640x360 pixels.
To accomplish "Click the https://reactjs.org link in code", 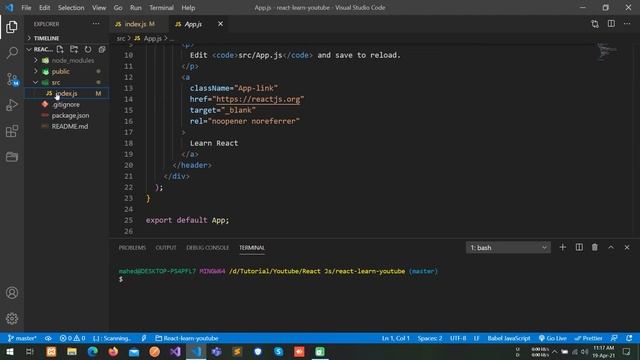I will pos(258,99).
